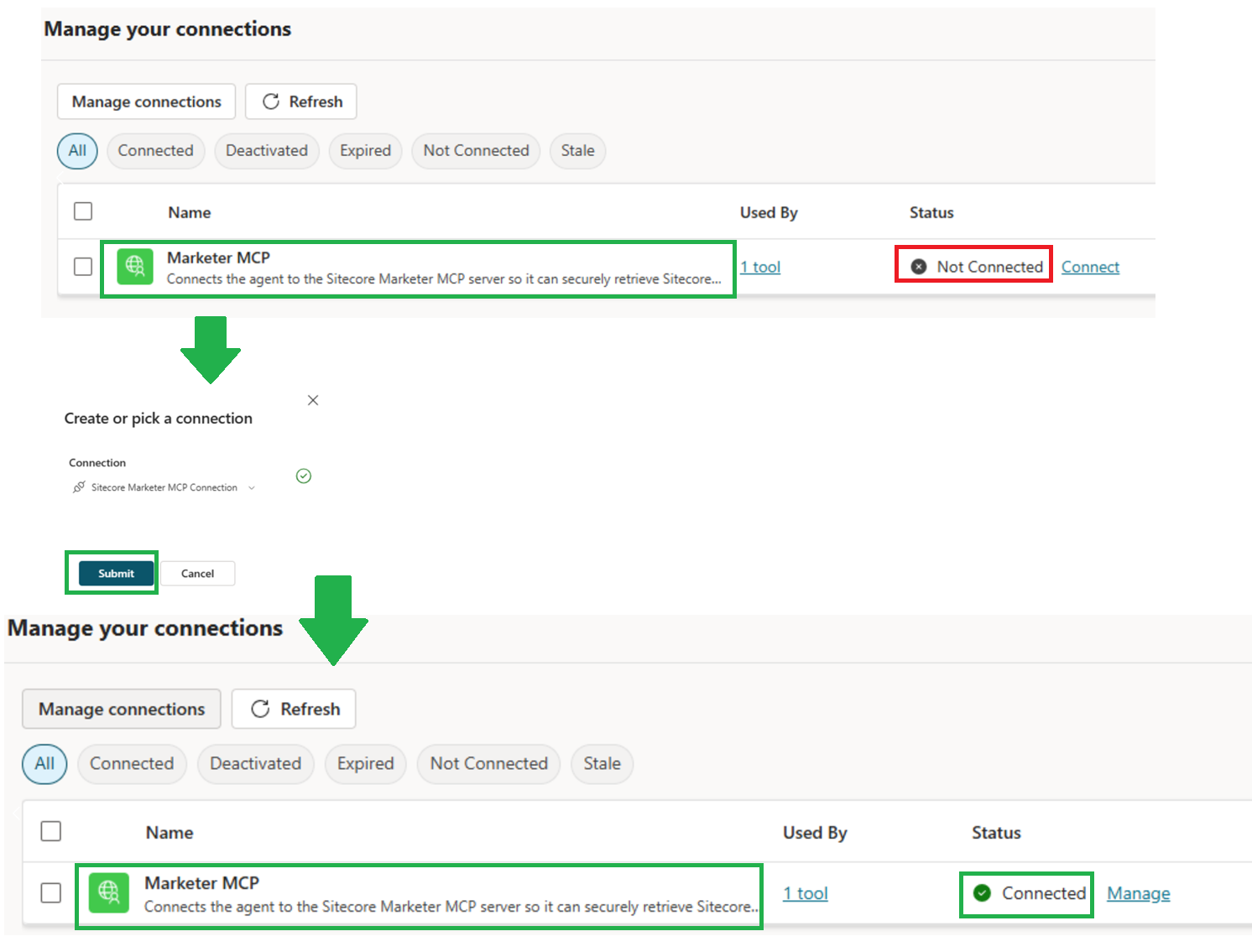Click the Connect link for Marketer MCP
Viewport: 1252px width, 952px height.
point(1090,267)
